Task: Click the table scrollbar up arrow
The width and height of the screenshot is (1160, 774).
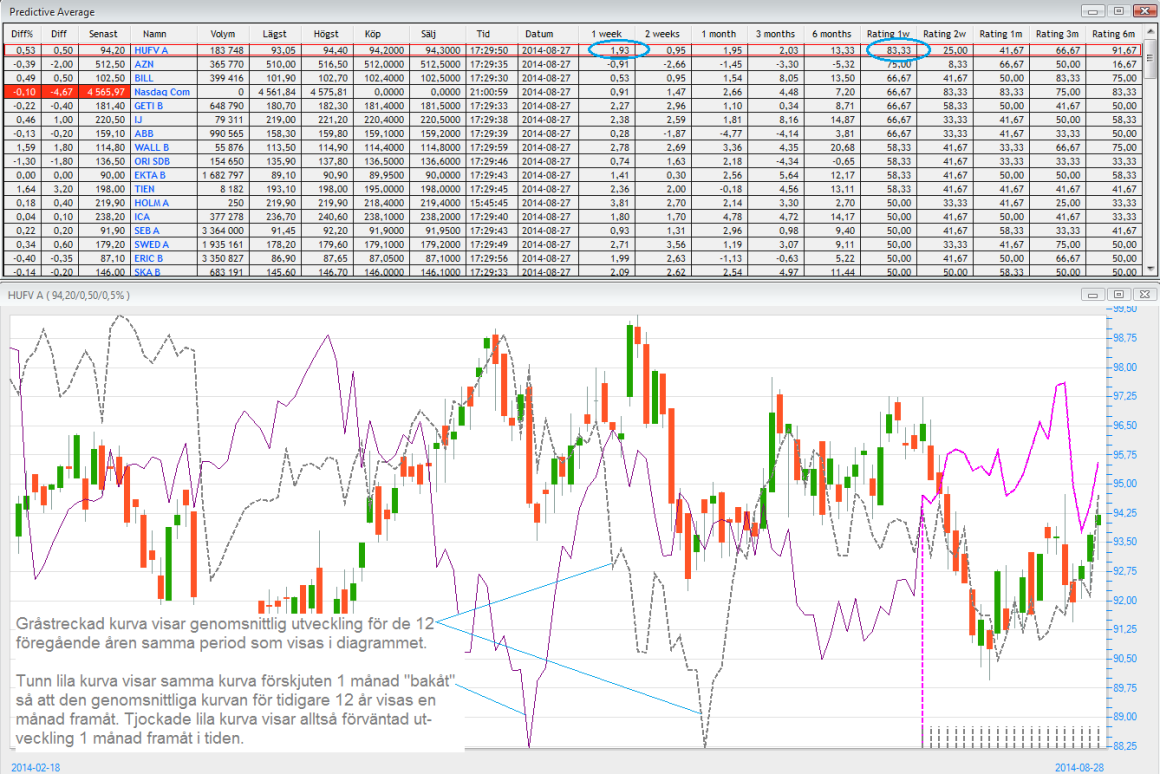Action: tap(1153, 30)
